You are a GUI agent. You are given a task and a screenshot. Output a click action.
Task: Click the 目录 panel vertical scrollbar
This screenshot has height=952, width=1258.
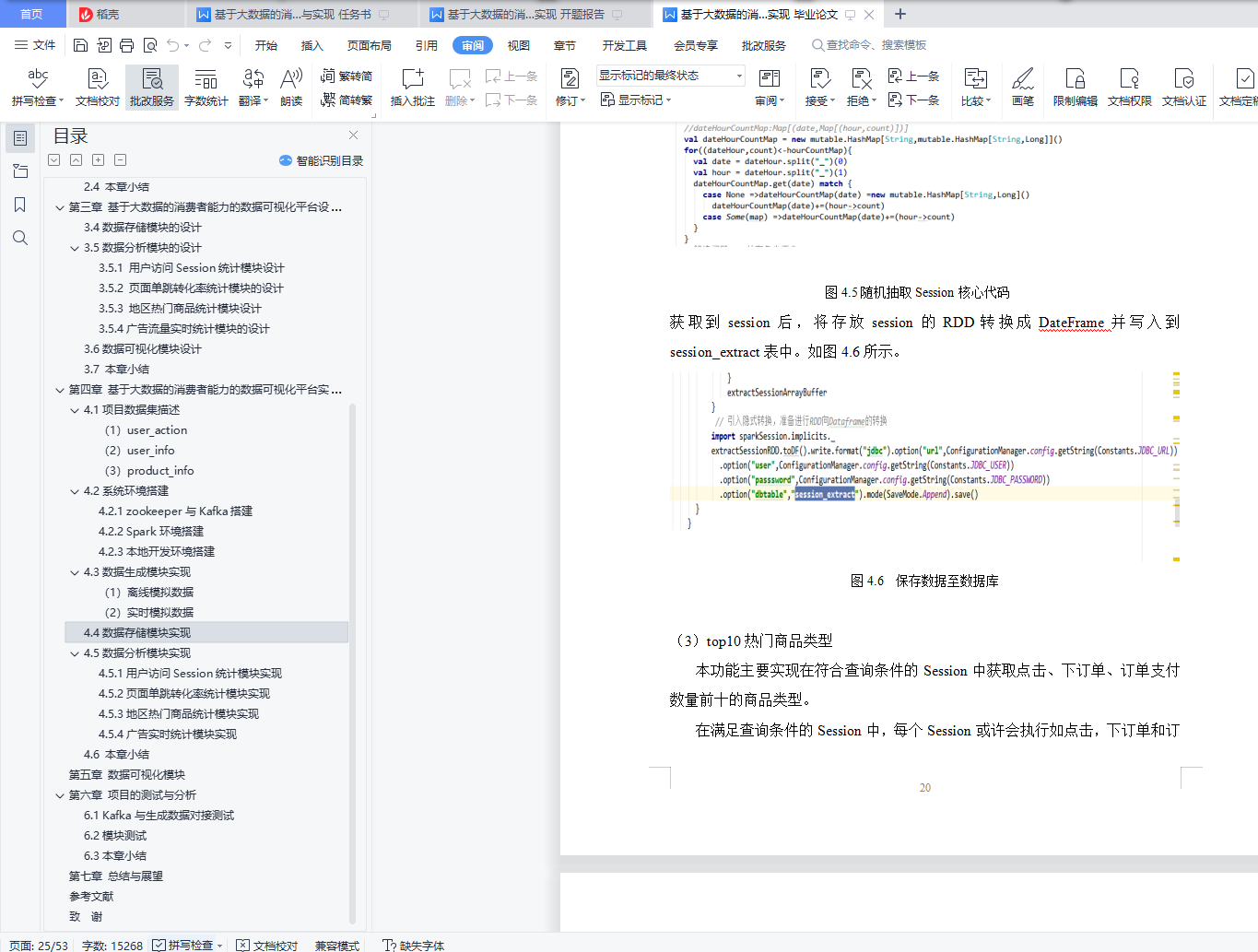(352, 663)
